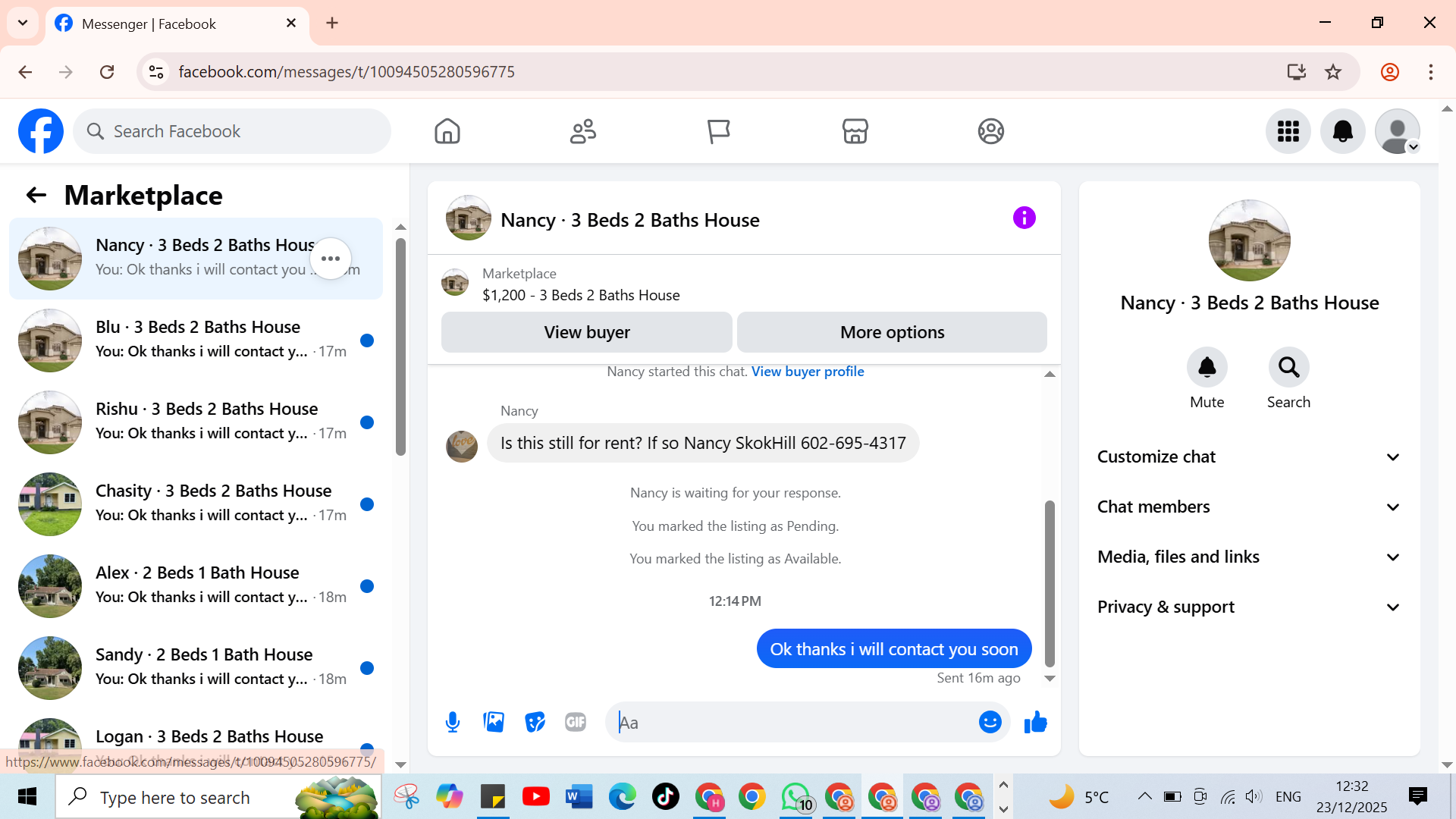The height and width of the screenshot is (819, 1456).
Task: Mute this conversation with the bell icon
Action: coord(1207,368)
